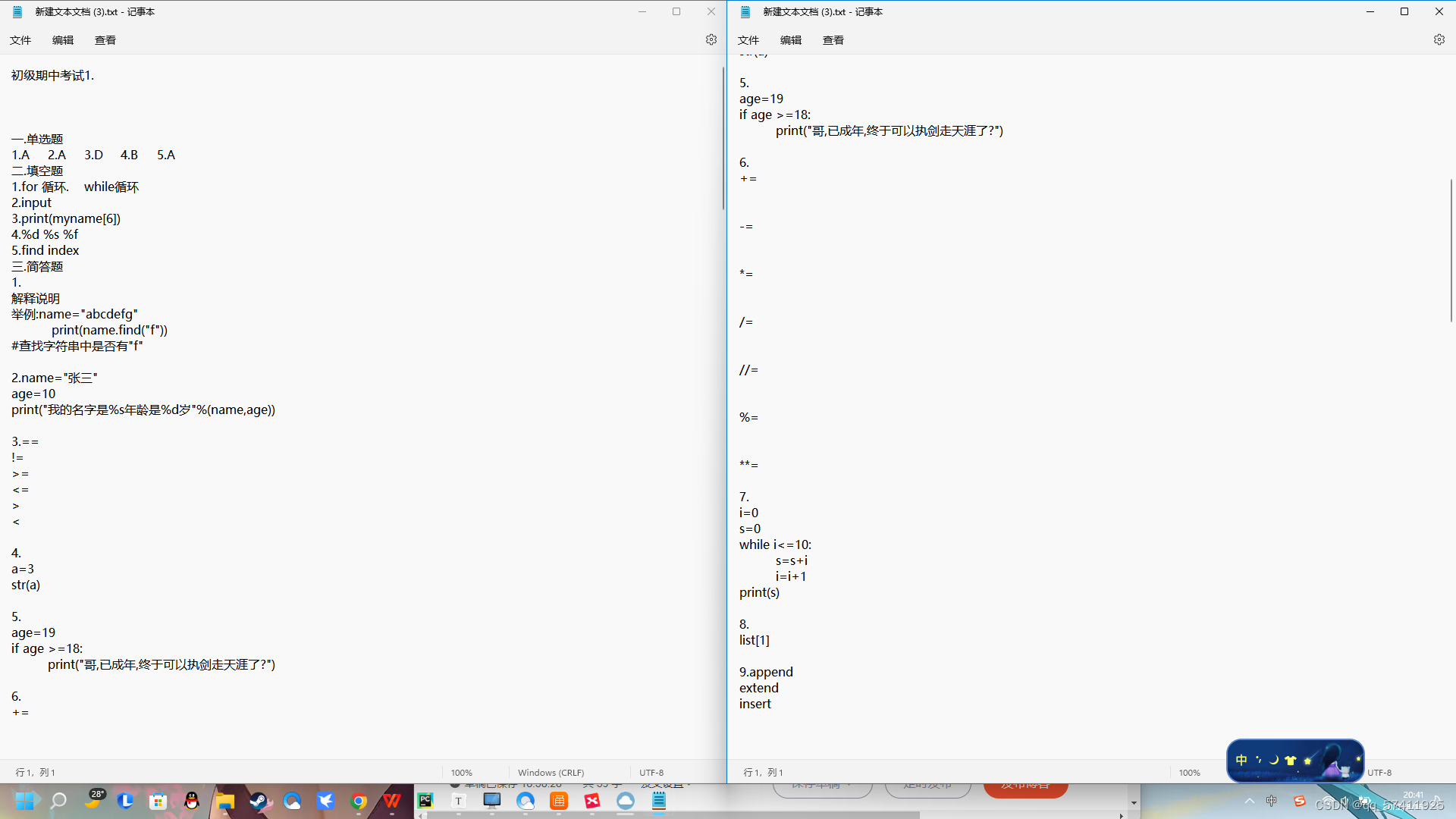Open Google Chrome from taskbar
This screenshot has height=819, width=1456.
(359, 801)
